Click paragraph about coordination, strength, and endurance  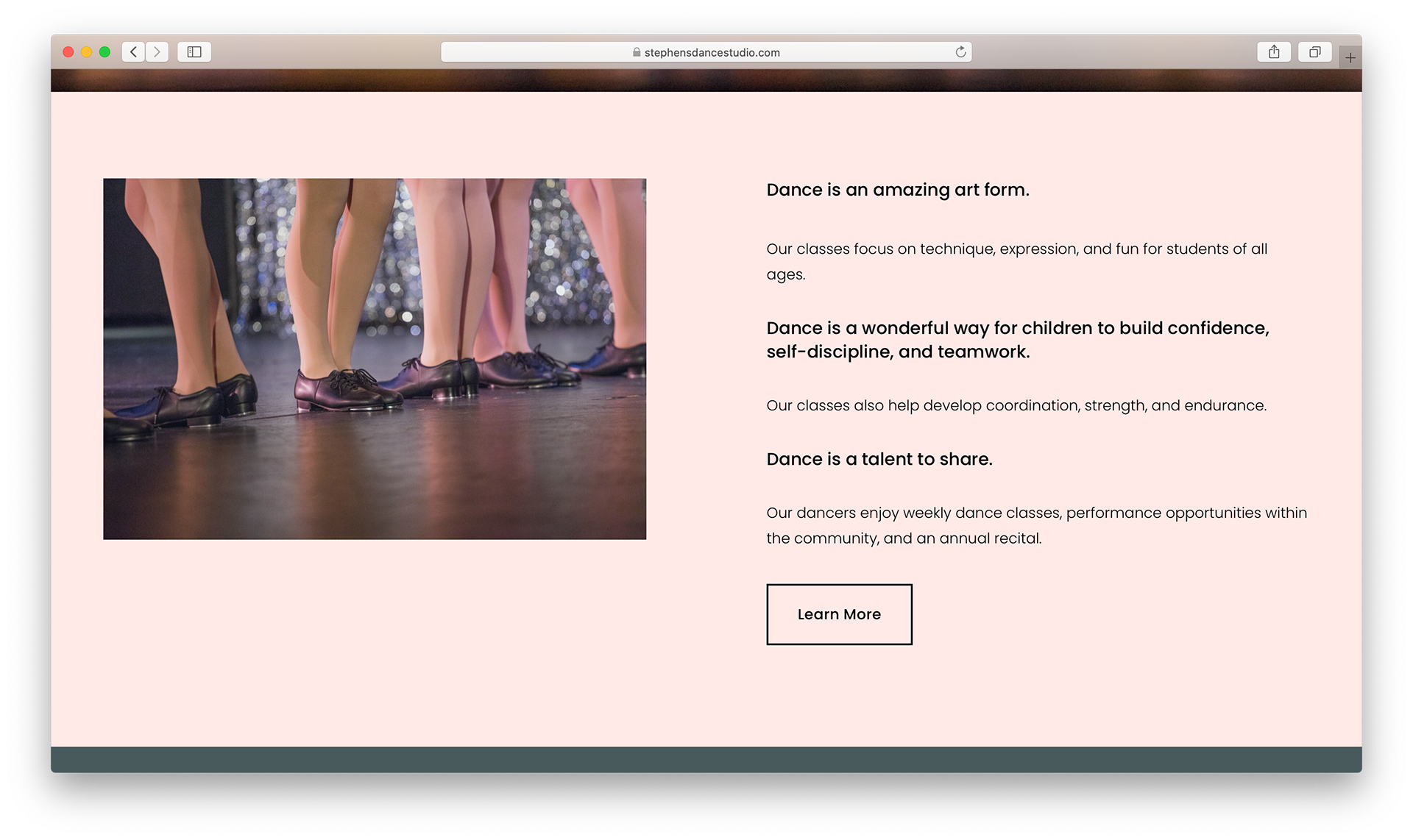pyautogui.click(x=1016, y=405)
